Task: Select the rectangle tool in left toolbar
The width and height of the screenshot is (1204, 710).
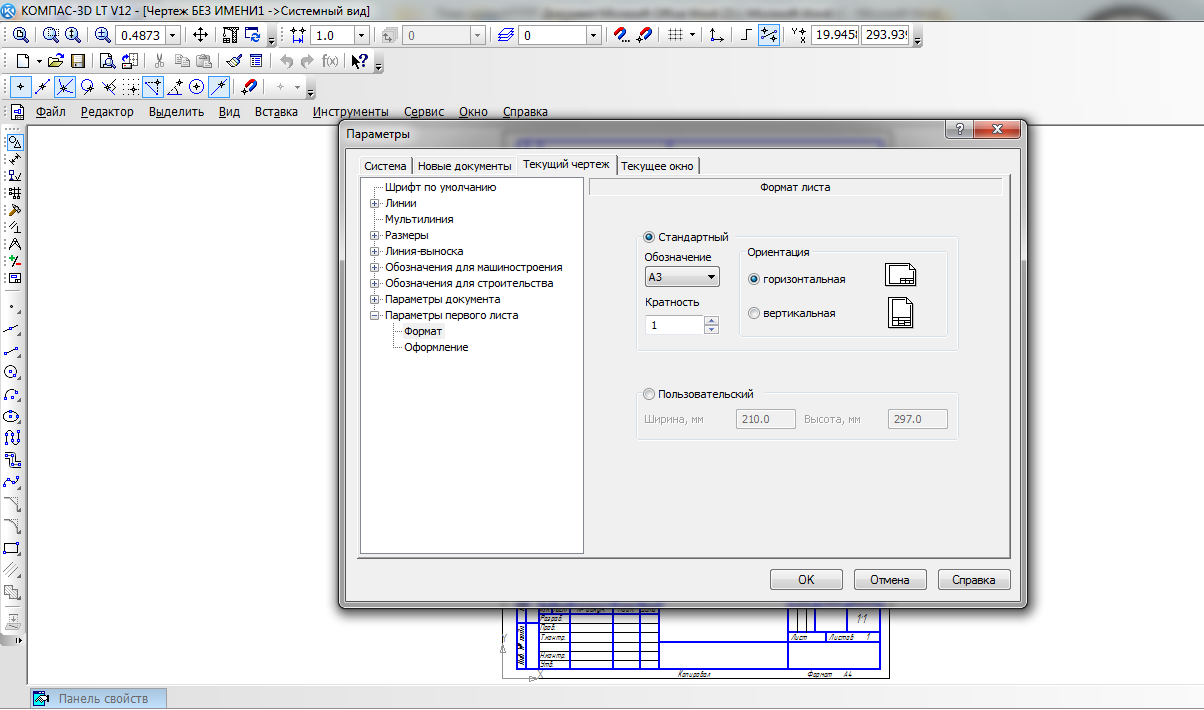Action: pyautogui.click(x=12, y=548)
